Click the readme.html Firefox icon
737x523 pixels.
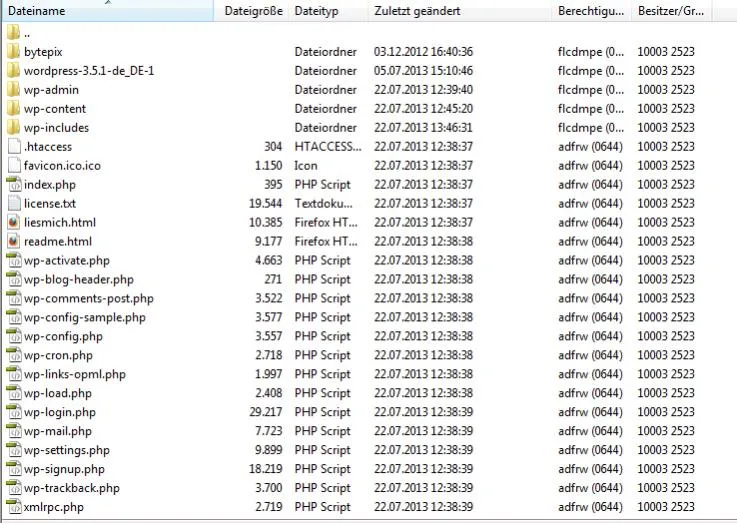point(14,241)
